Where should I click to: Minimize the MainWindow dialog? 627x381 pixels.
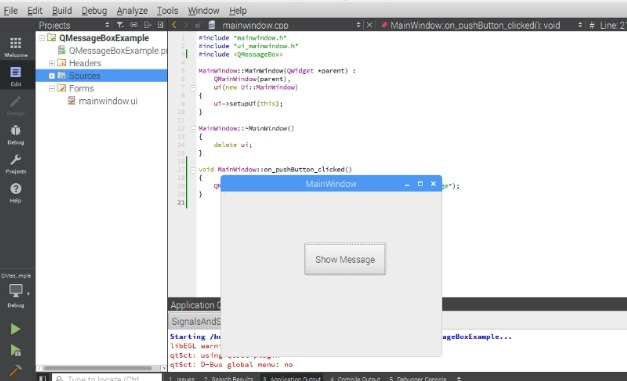pos(407,184)
